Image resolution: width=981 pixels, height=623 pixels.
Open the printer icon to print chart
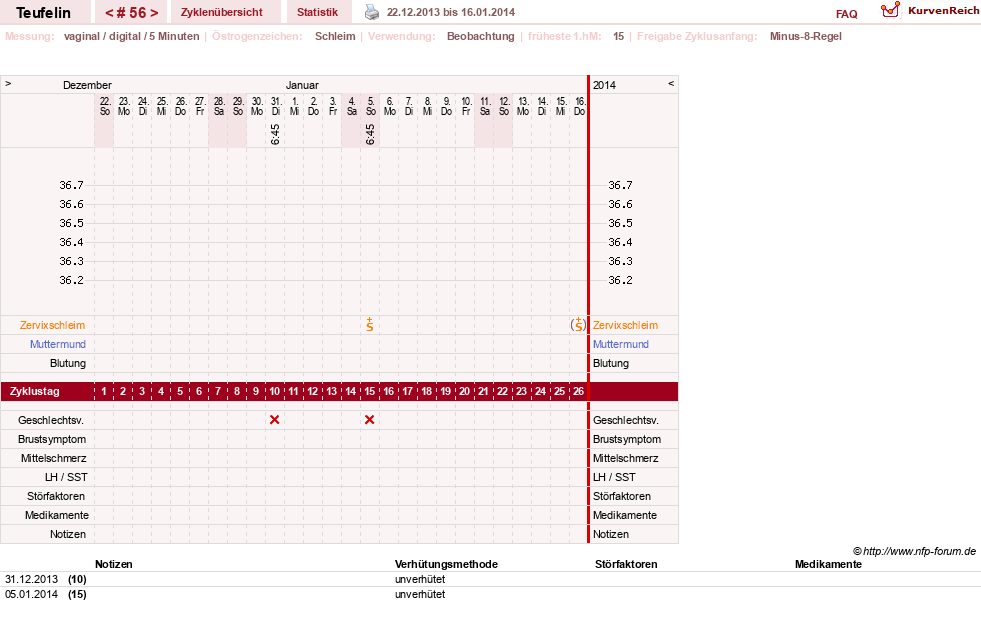click(372, 12)
